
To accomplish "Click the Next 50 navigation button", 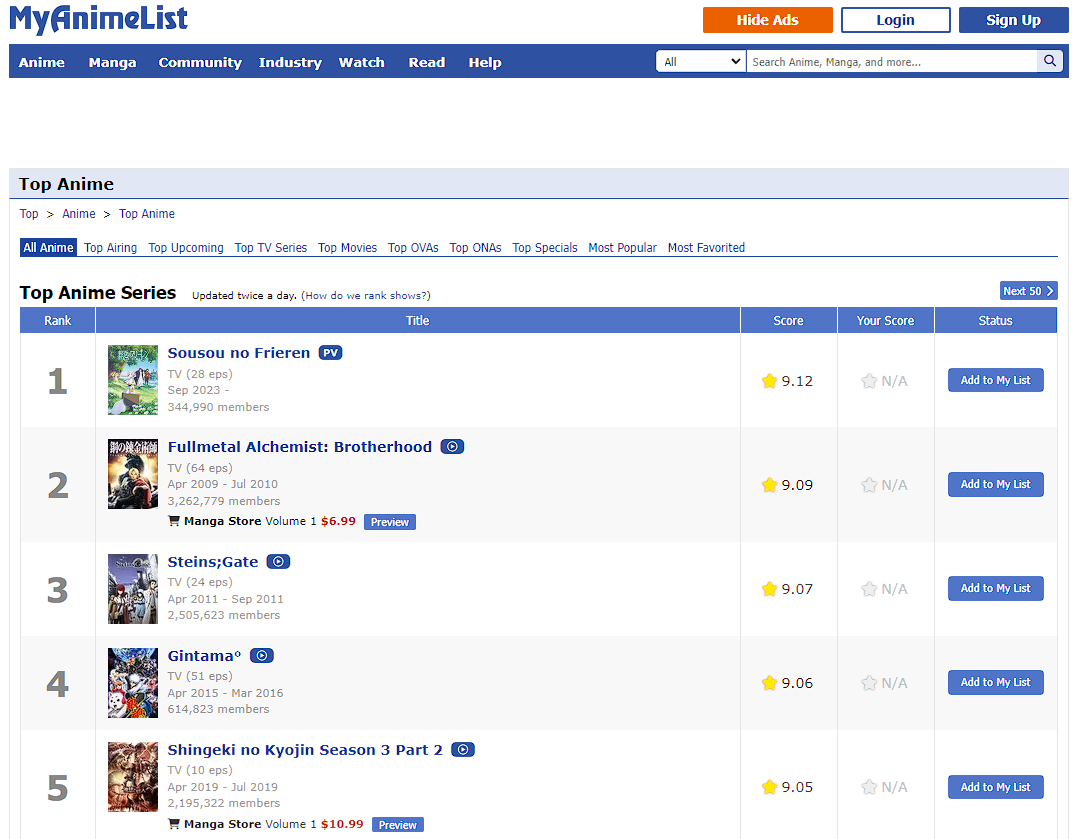I will [x=1028, y=290].
